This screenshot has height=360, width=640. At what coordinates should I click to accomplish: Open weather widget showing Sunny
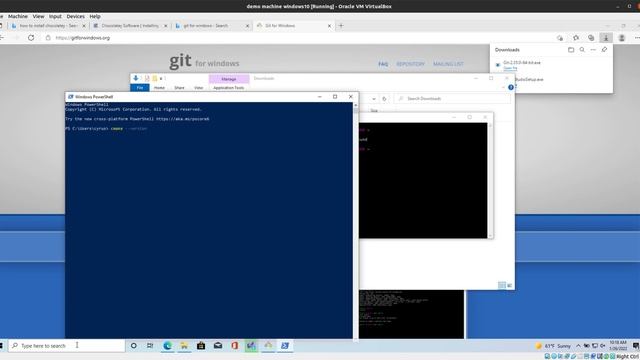553,346
